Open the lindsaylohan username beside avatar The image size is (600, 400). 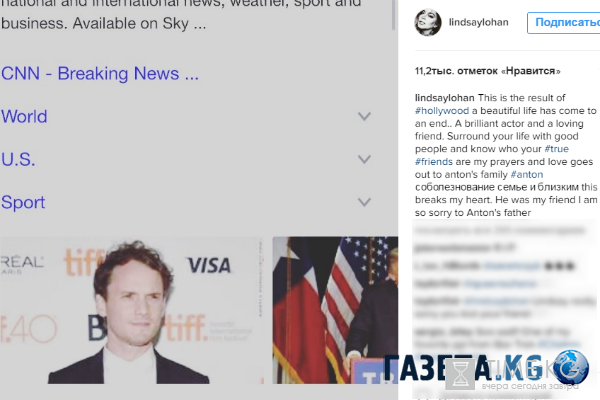pyautogui.click(x=478, y=22)
